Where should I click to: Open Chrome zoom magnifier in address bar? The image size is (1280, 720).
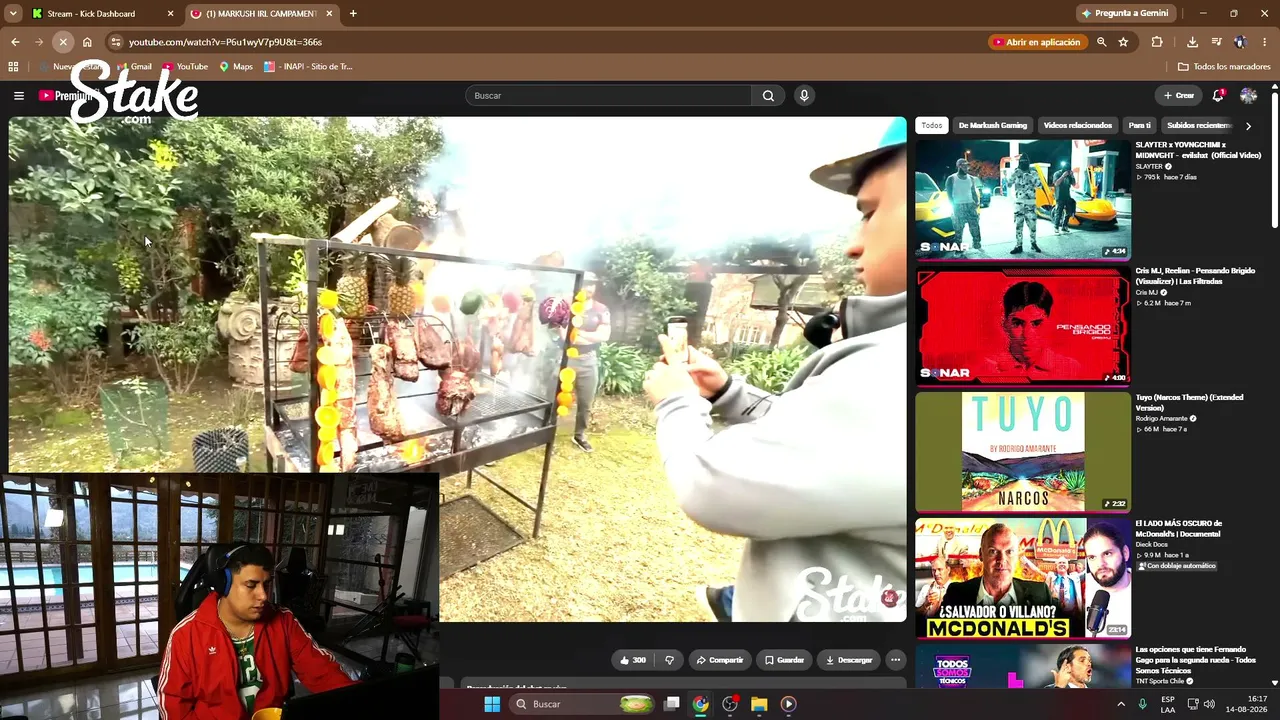(x=1101, y=42)
